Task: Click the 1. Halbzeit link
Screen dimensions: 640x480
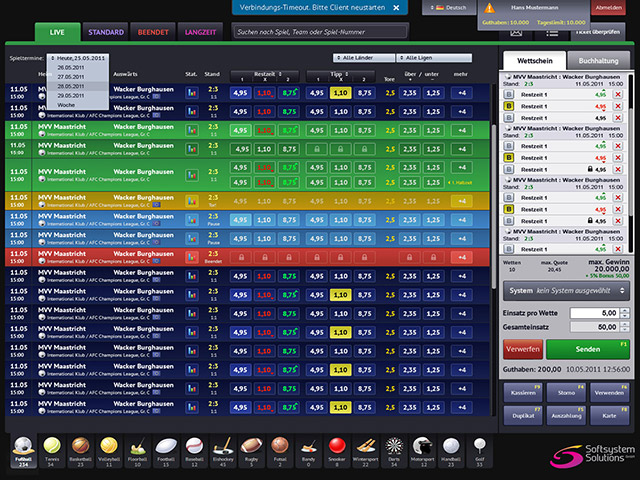Action: 460,182
